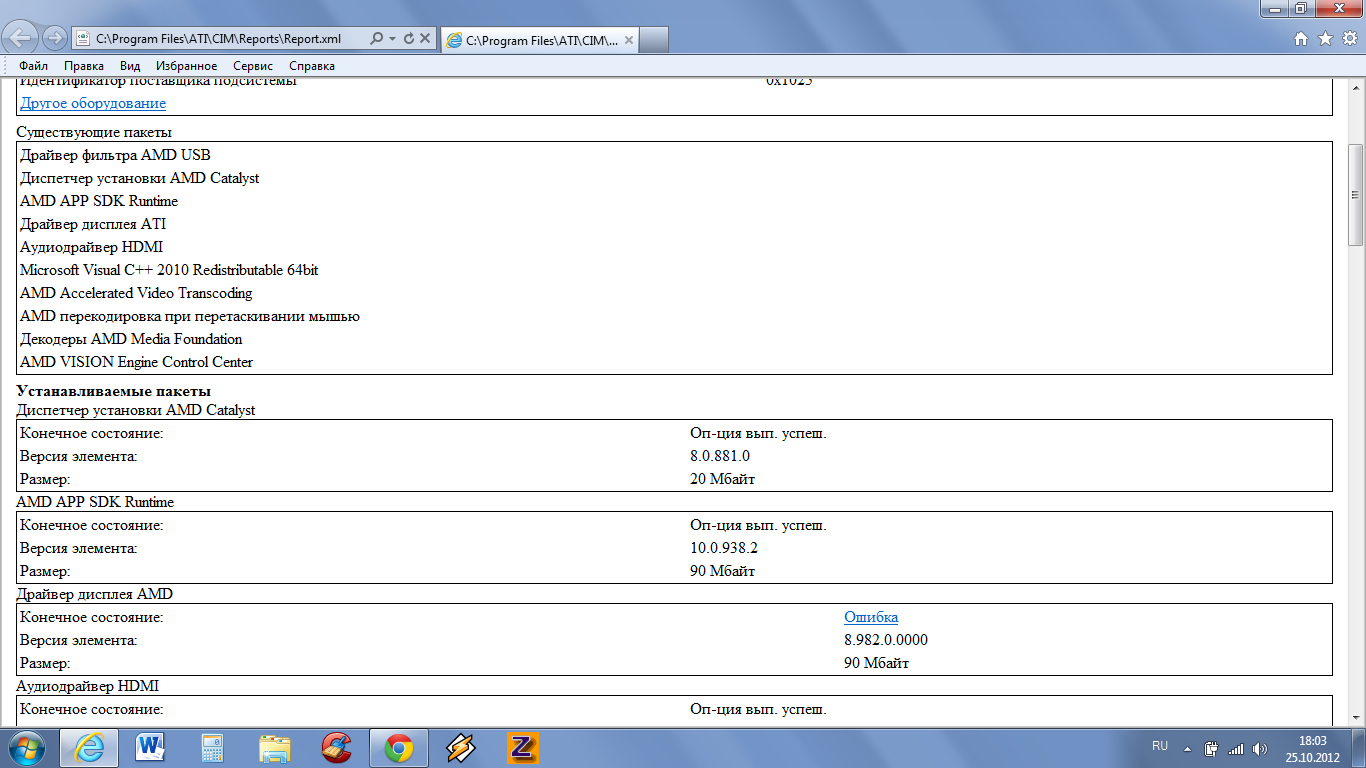
Task: Click the scrollbar up arrow
Action: click(1356, 86)
